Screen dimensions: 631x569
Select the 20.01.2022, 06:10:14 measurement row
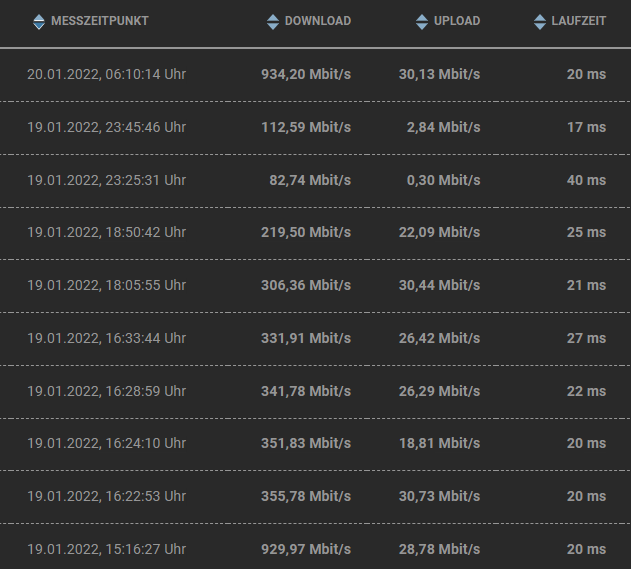[107, 74]
